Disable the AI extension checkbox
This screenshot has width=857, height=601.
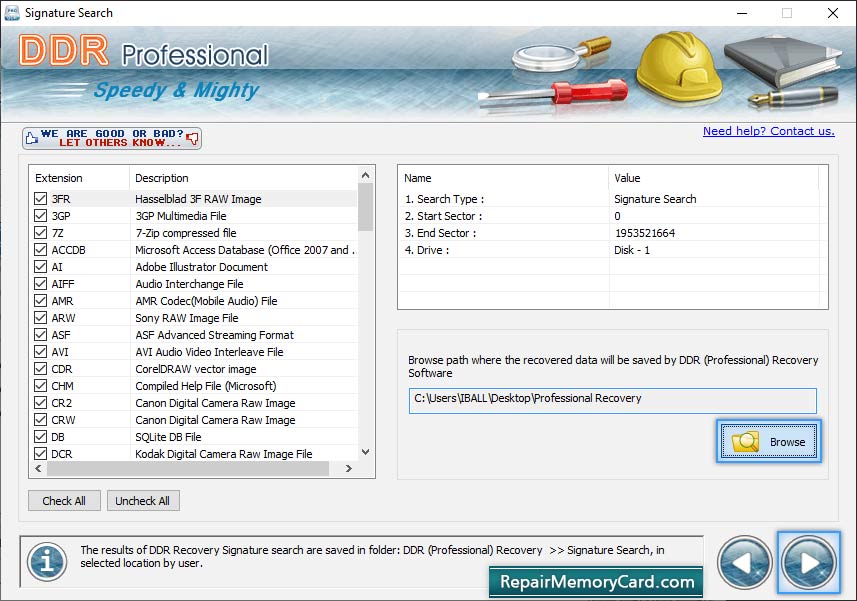[40, 267]
